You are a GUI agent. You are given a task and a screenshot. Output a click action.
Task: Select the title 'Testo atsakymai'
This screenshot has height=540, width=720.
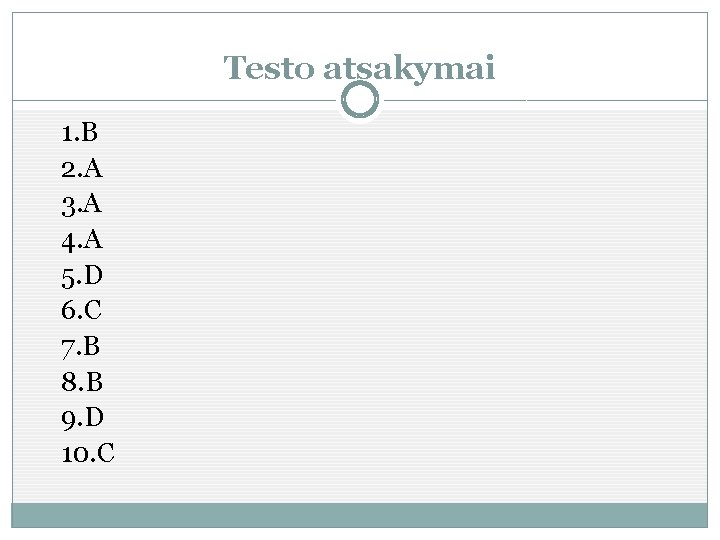(x=359, y=69)
